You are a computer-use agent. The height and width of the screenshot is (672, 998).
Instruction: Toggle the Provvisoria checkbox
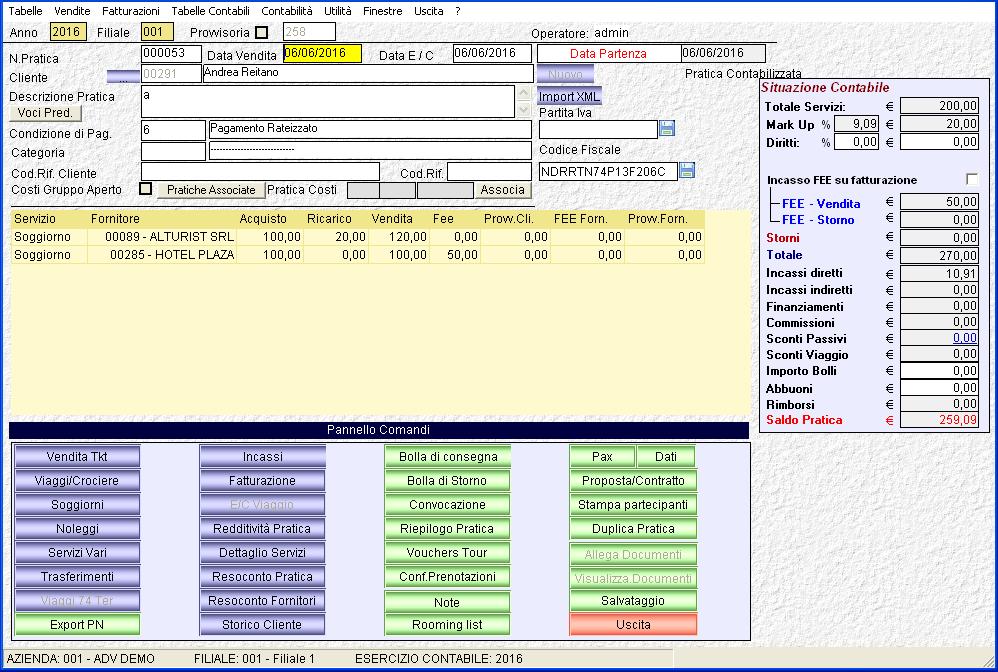point(262,32)
